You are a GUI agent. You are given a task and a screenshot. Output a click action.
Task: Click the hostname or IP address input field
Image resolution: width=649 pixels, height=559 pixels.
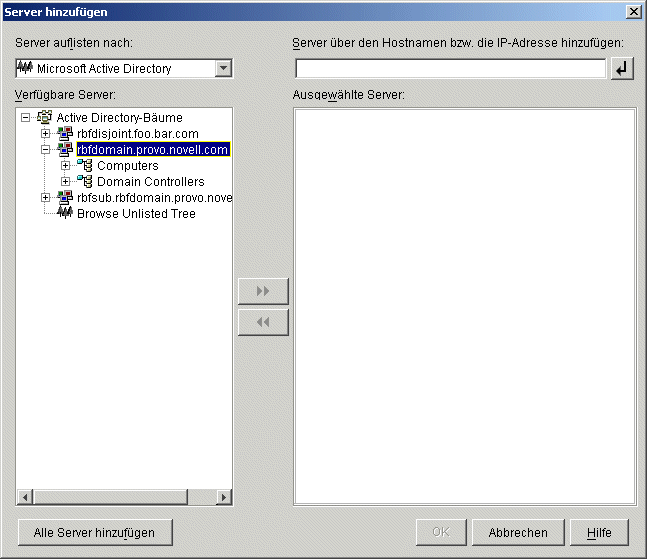(450, 68)
